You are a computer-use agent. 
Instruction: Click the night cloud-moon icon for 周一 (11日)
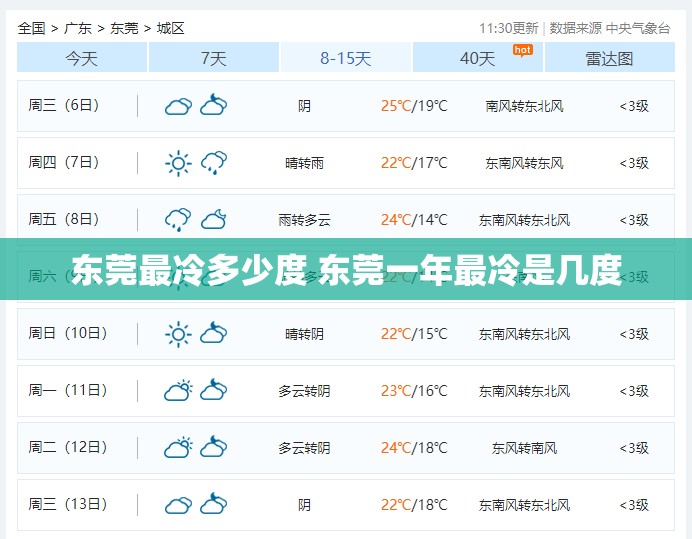coord(214,389)
